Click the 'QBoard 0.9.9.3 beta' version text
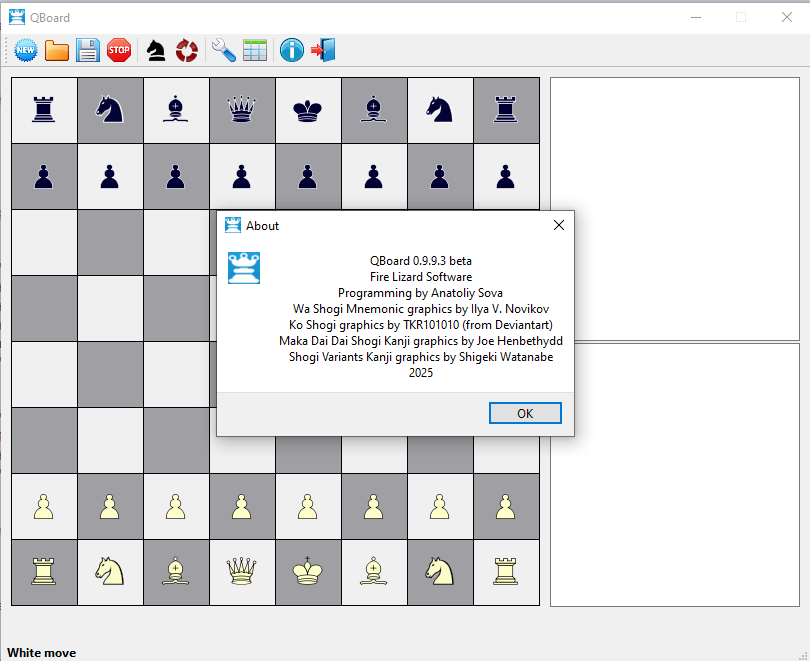Viewport: 811px width, 661px height. (420, 261)
